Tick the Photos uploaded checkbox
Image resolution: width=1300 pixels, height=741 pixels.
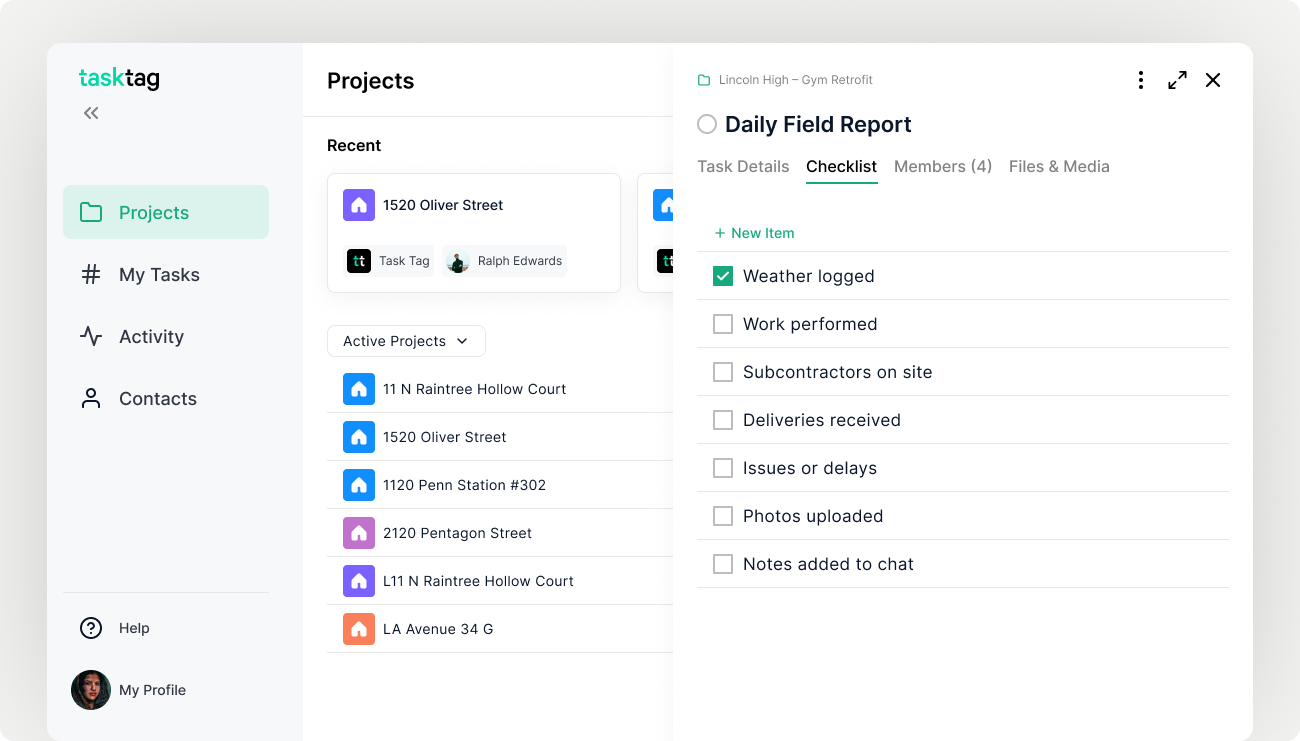(x=723, y=516)
